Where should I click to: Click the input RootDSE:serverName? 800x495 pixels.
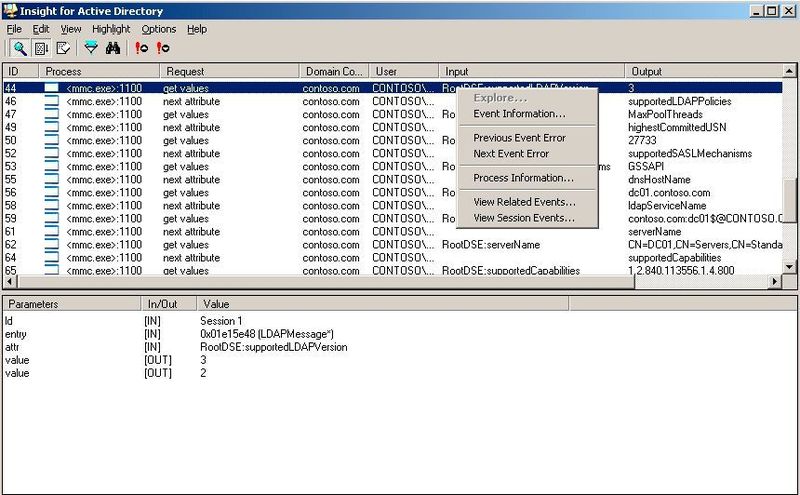(491, 245)
